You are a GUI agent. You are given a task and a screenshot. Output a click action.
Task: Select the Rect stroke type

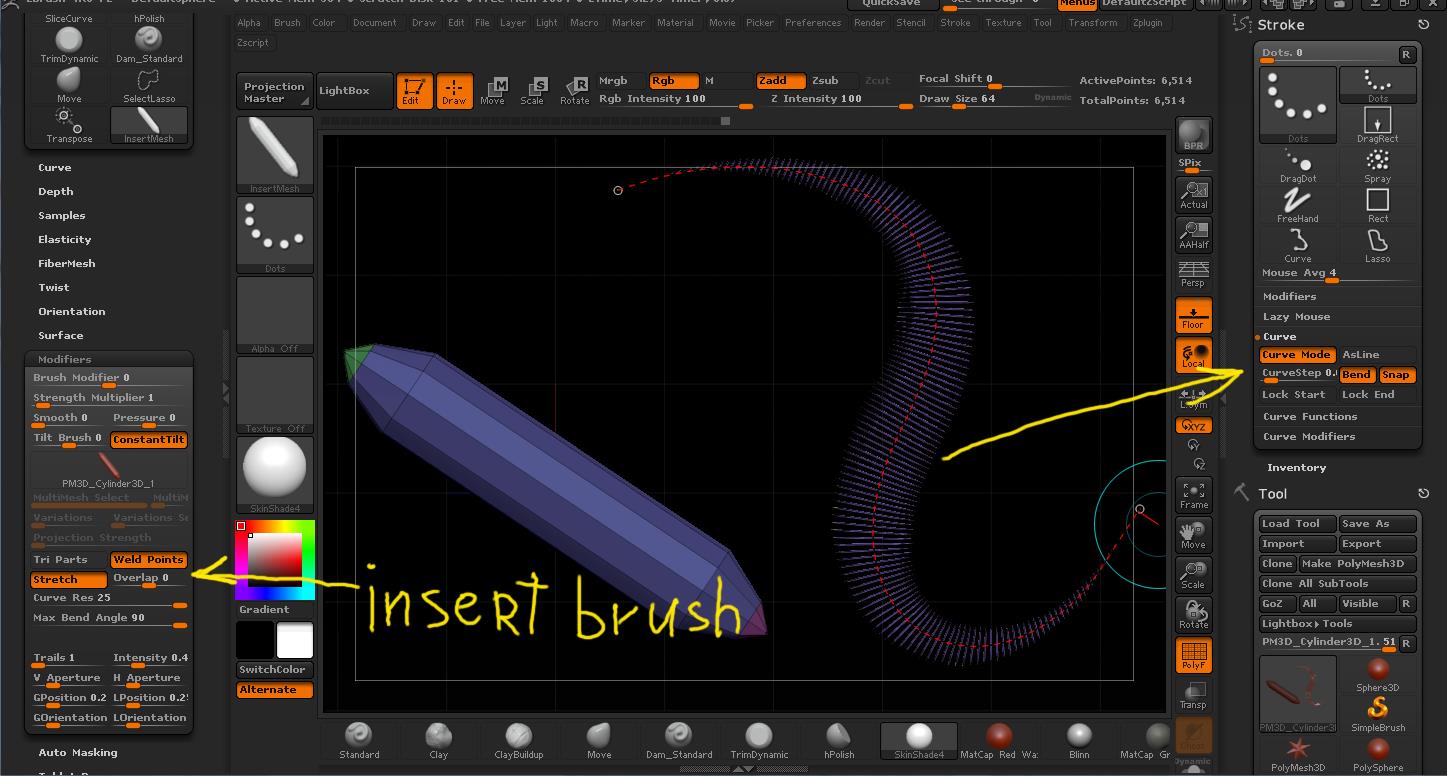(1378, 206)
